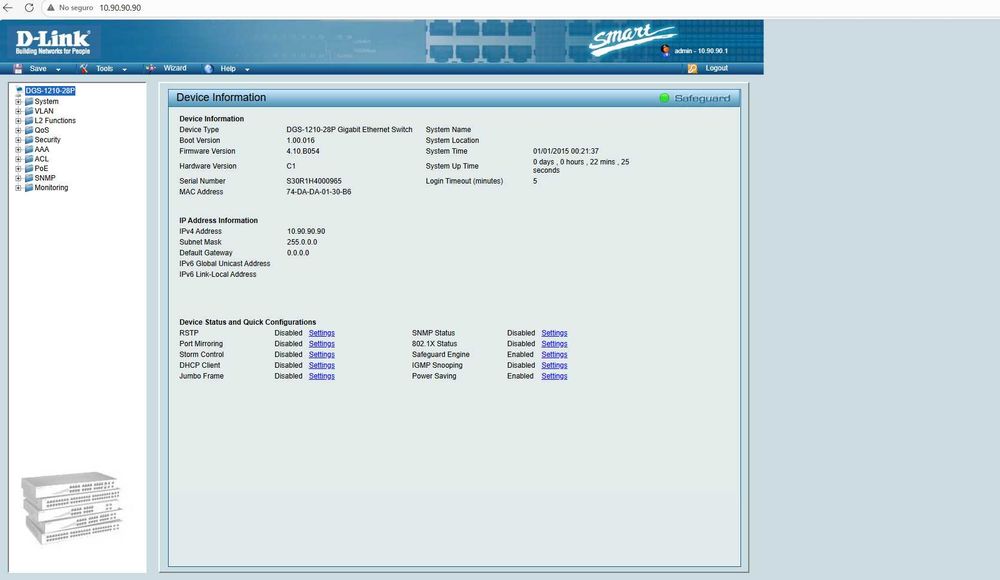The width and height of the screenshot is (1000, 580).
Task: Click the Save floppy disk icon
Action: (x=18, y=68)
